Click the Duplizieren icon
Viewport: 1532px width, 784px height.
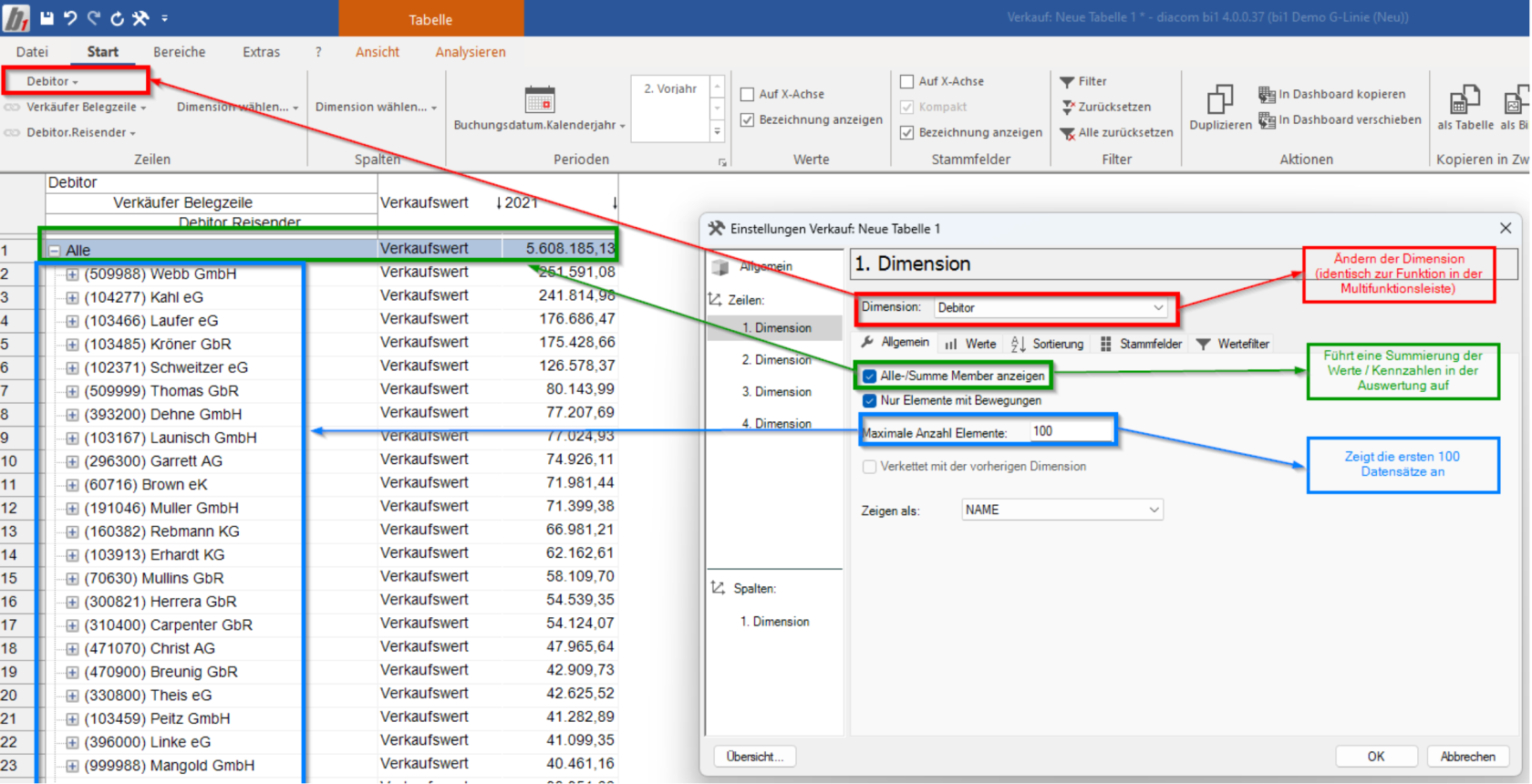click(1220, 99)
